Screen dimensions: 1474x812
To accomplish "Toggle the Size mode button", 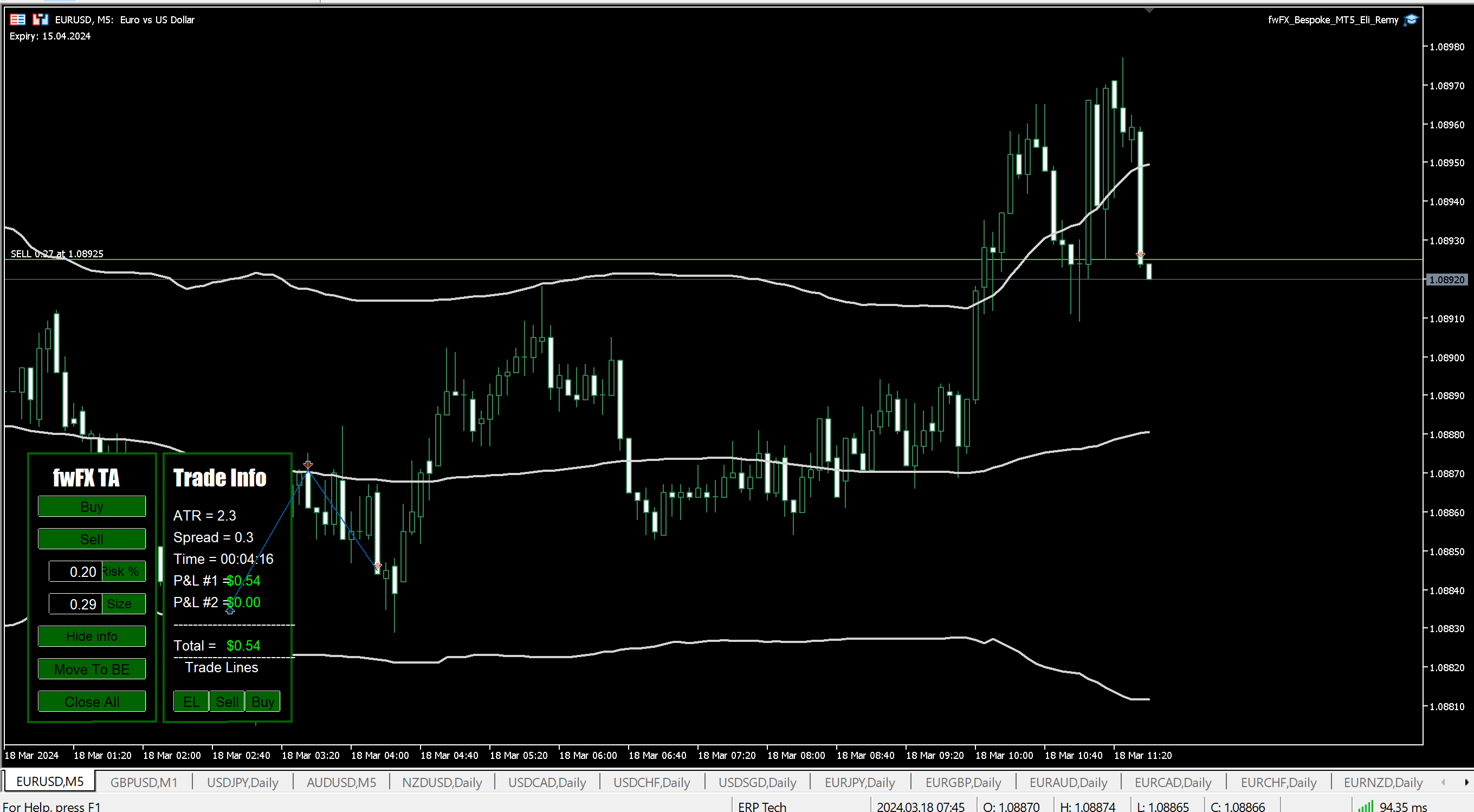I will (124, 604).
